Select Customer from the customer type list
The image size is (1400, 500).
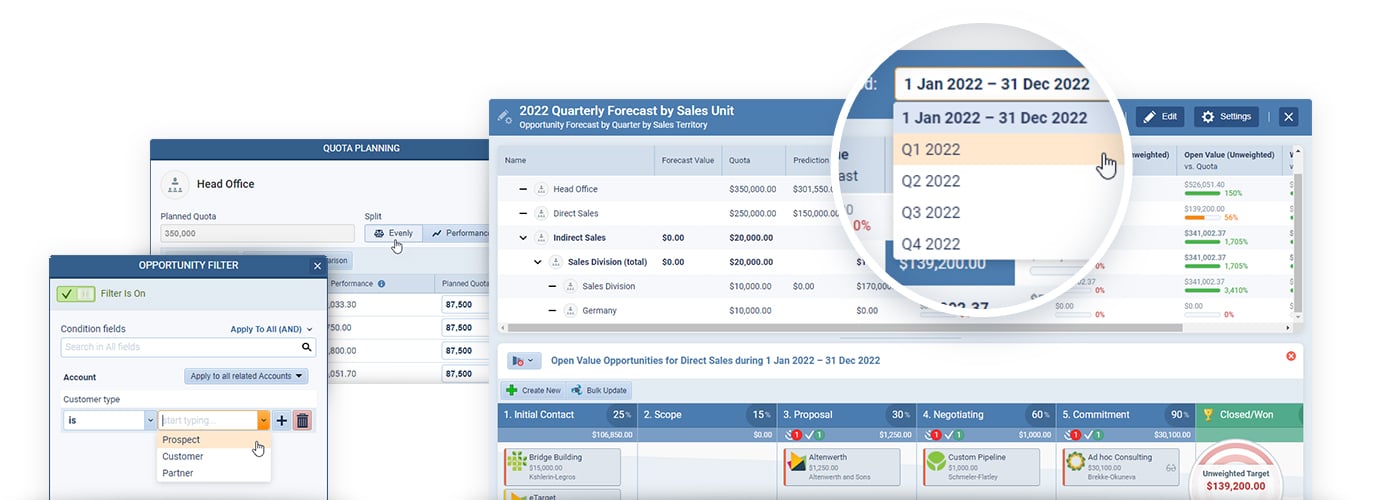(213, 456)
